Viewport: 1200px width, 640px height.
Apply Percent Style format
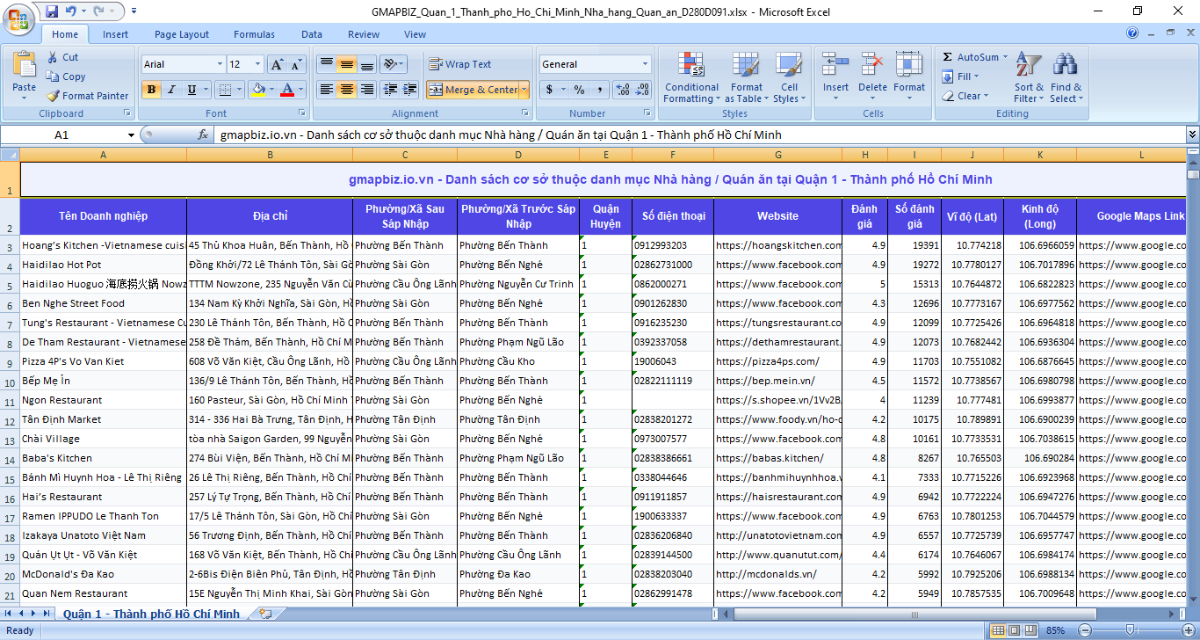click(x=579, y=90)
